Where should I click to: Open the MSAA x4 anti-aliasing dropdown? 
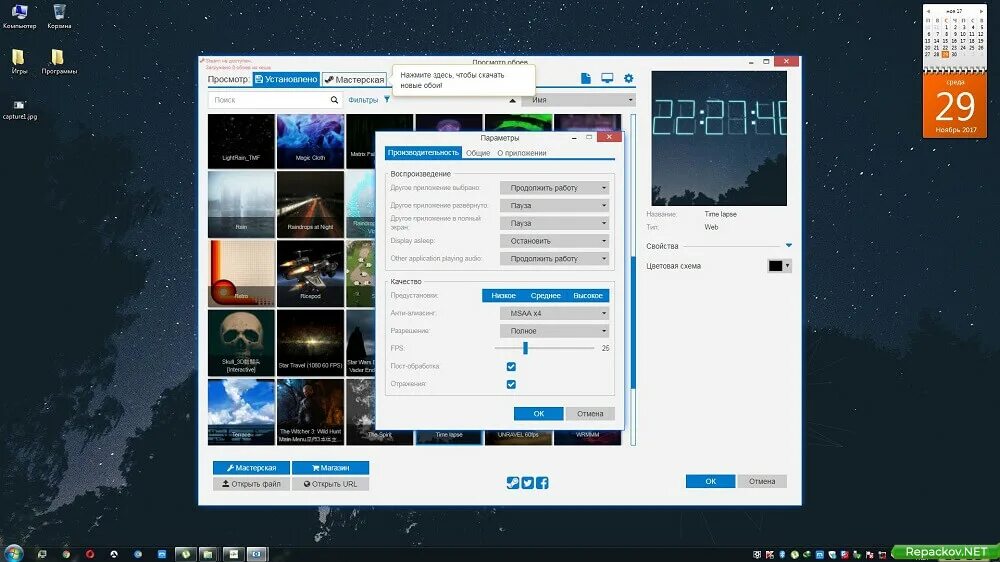coord(554,313)
